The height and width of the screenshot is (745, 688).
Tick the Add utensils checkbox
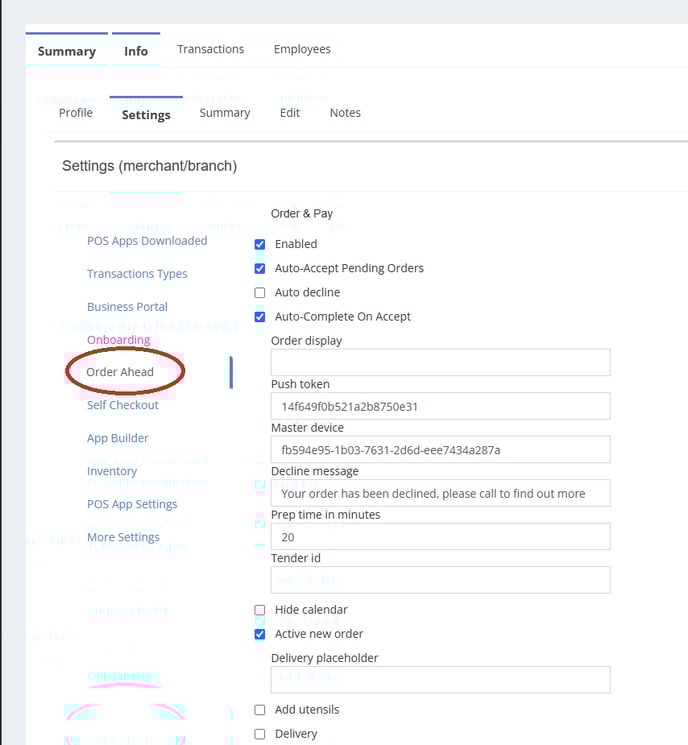[260, 710]
